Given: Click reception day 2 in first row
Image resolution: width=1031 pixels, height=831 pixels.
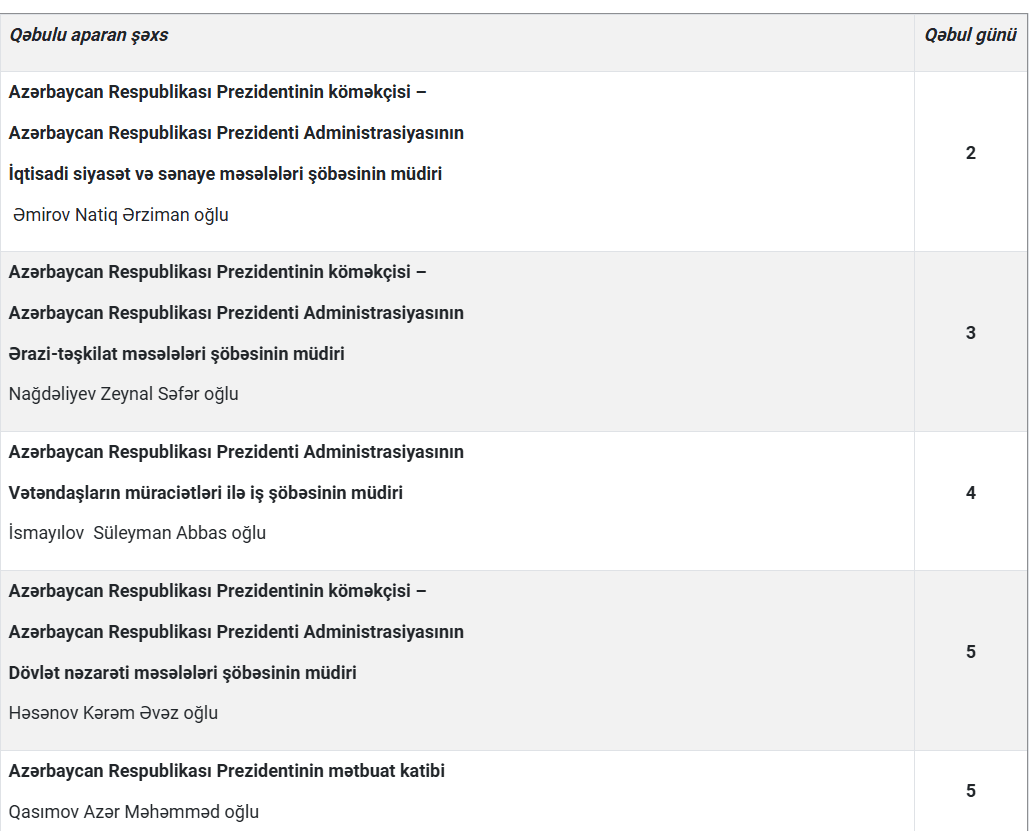Looking at the screenshot, I should (x=971, y=153).
